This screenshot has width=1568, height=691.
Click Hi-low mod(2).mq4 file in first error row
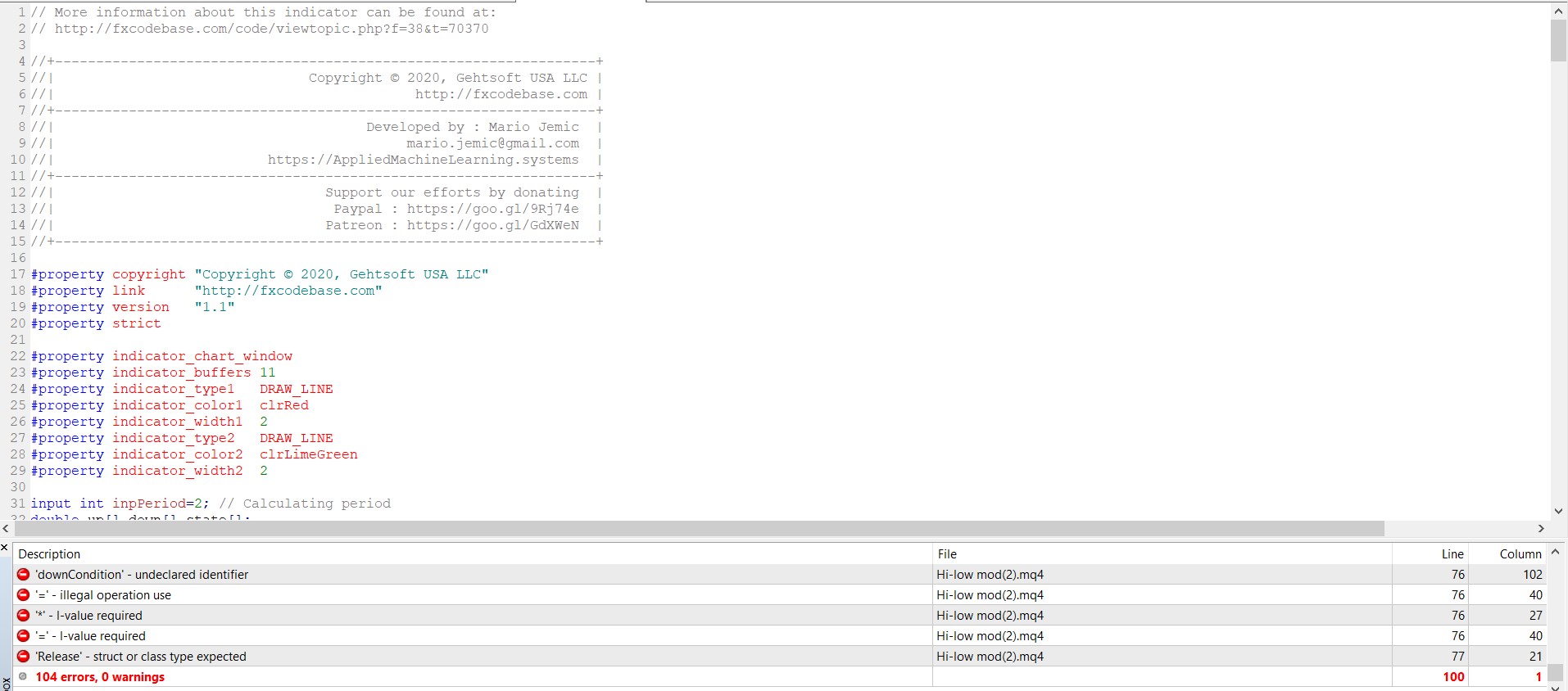click(990, 575)
